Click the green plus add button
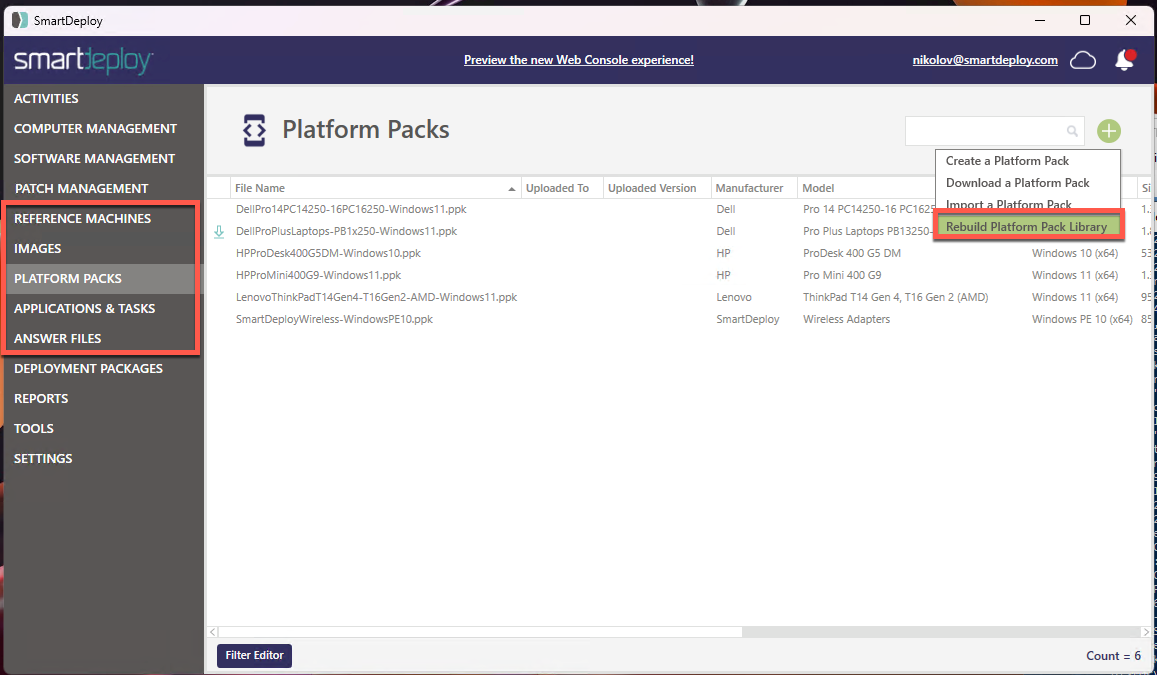Image resolution: width=1157 pixels, height=675 pixels. [1108, 131]
